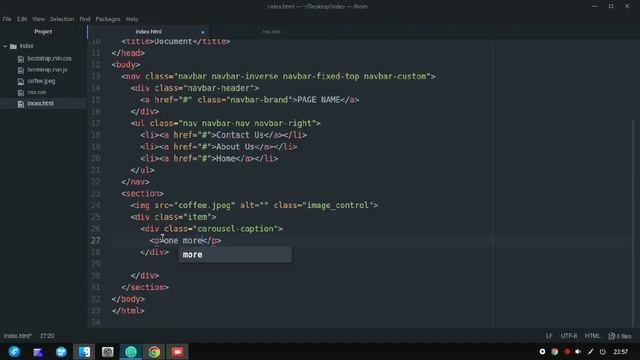
Task: Open the file manager icon in taskbar
Action: tap(84, 352)
